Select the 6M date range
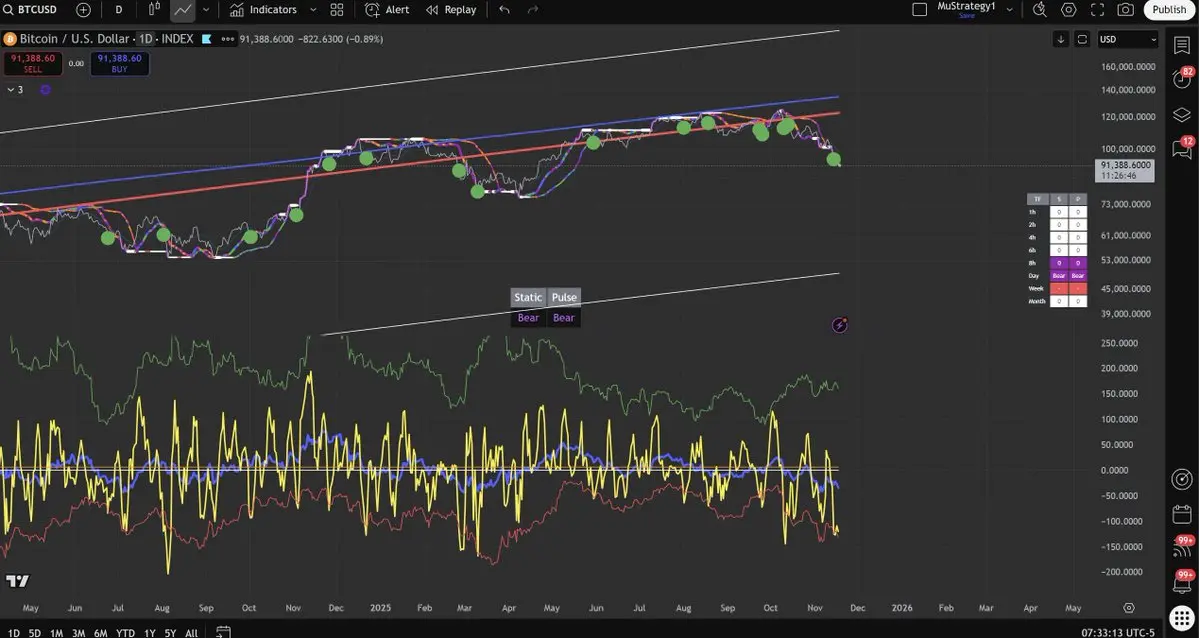Screen dimensions: 1199x638 100,633
